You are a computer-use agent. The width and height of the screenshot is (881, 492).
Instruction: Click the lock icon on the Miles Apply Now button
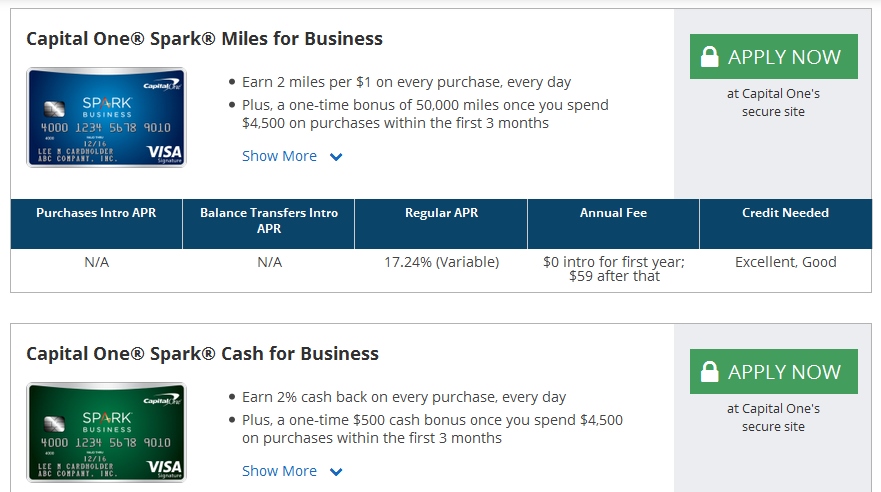(x=710, y=57)
